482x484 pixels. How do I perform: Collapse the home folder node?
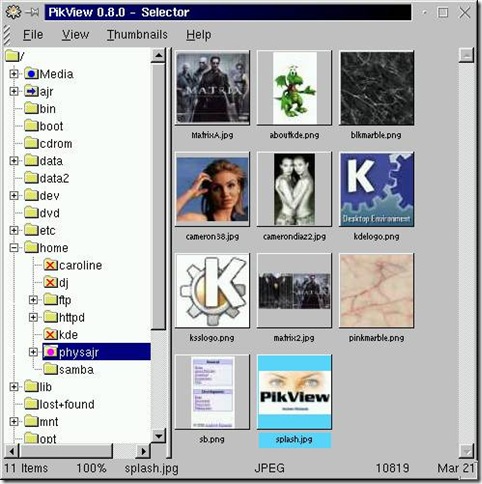tap(14, 248)
